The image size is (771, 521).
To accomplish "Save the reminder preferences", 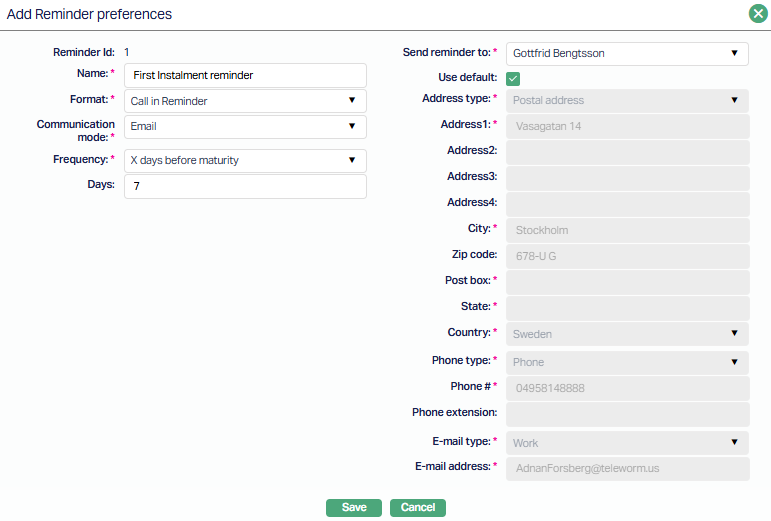I will pos(354,508).
